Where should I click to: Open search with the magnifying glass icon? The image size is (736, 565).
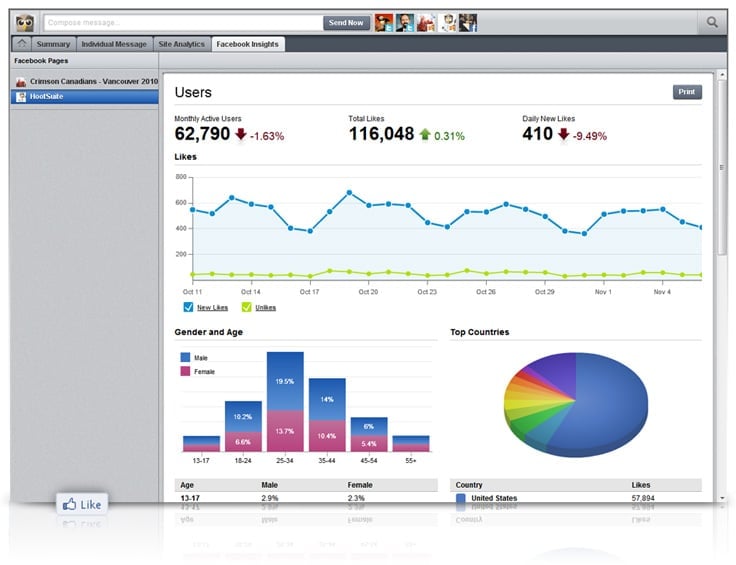click(x=712, y=22)
